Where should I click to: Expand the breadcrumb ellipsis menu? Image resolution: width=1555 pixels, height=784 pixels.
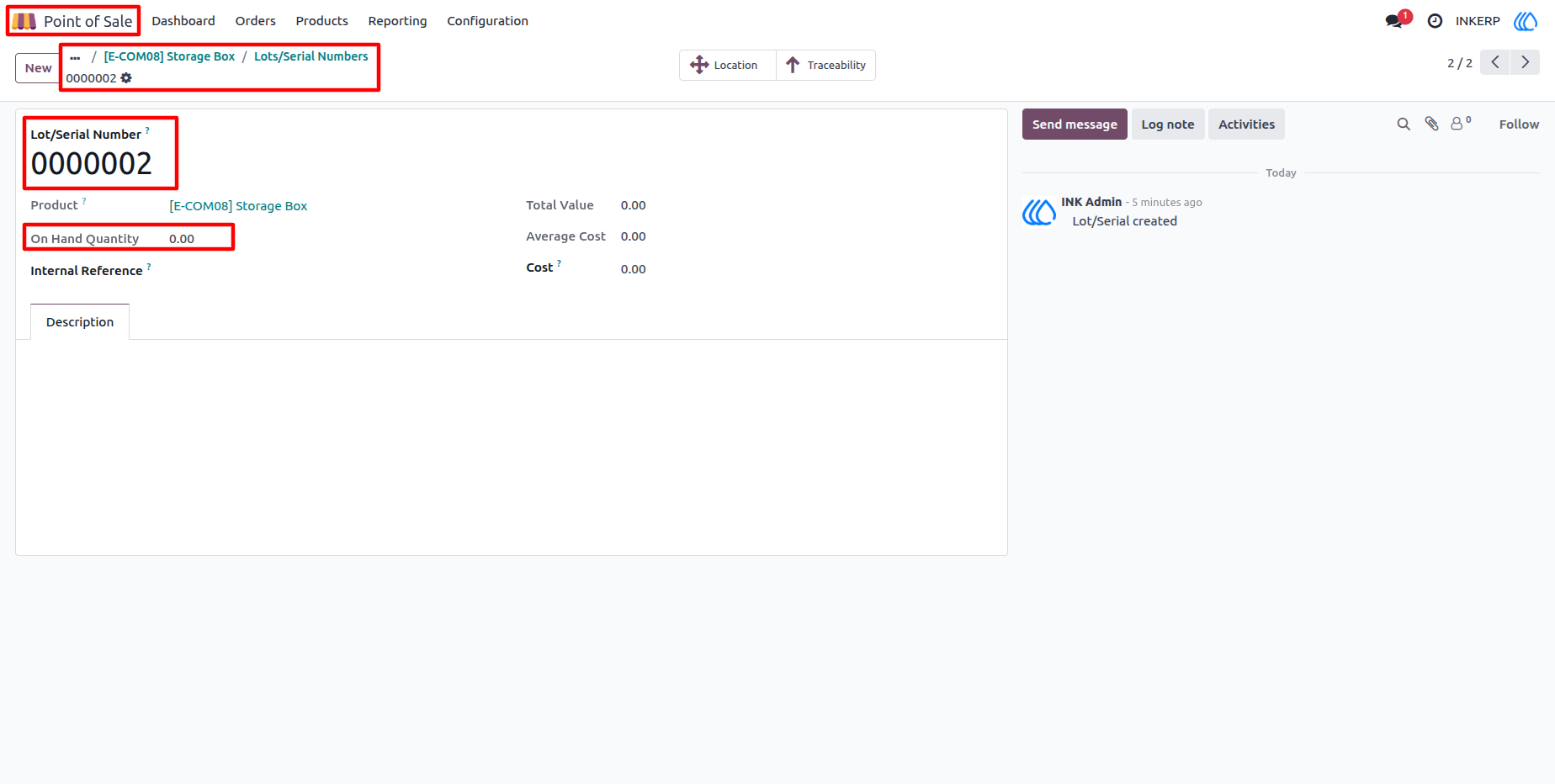[x=75, y=57]
